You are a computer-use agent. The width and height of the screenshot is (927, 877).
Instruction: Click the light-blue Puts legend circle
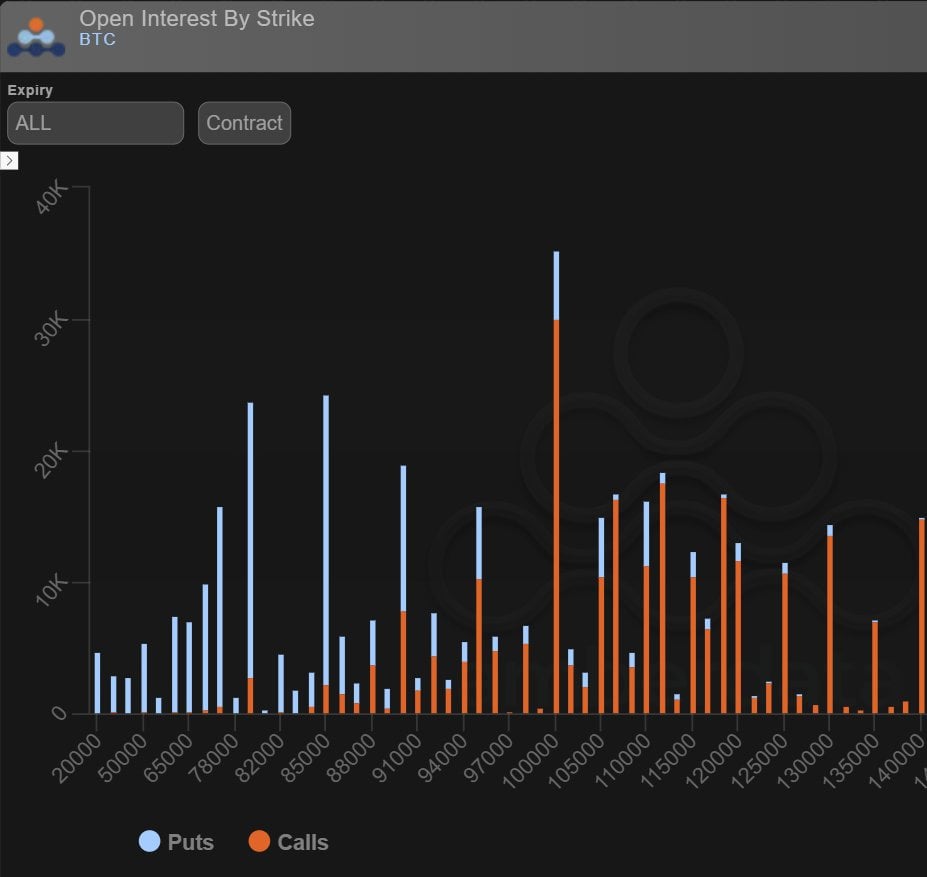point(149,842)
